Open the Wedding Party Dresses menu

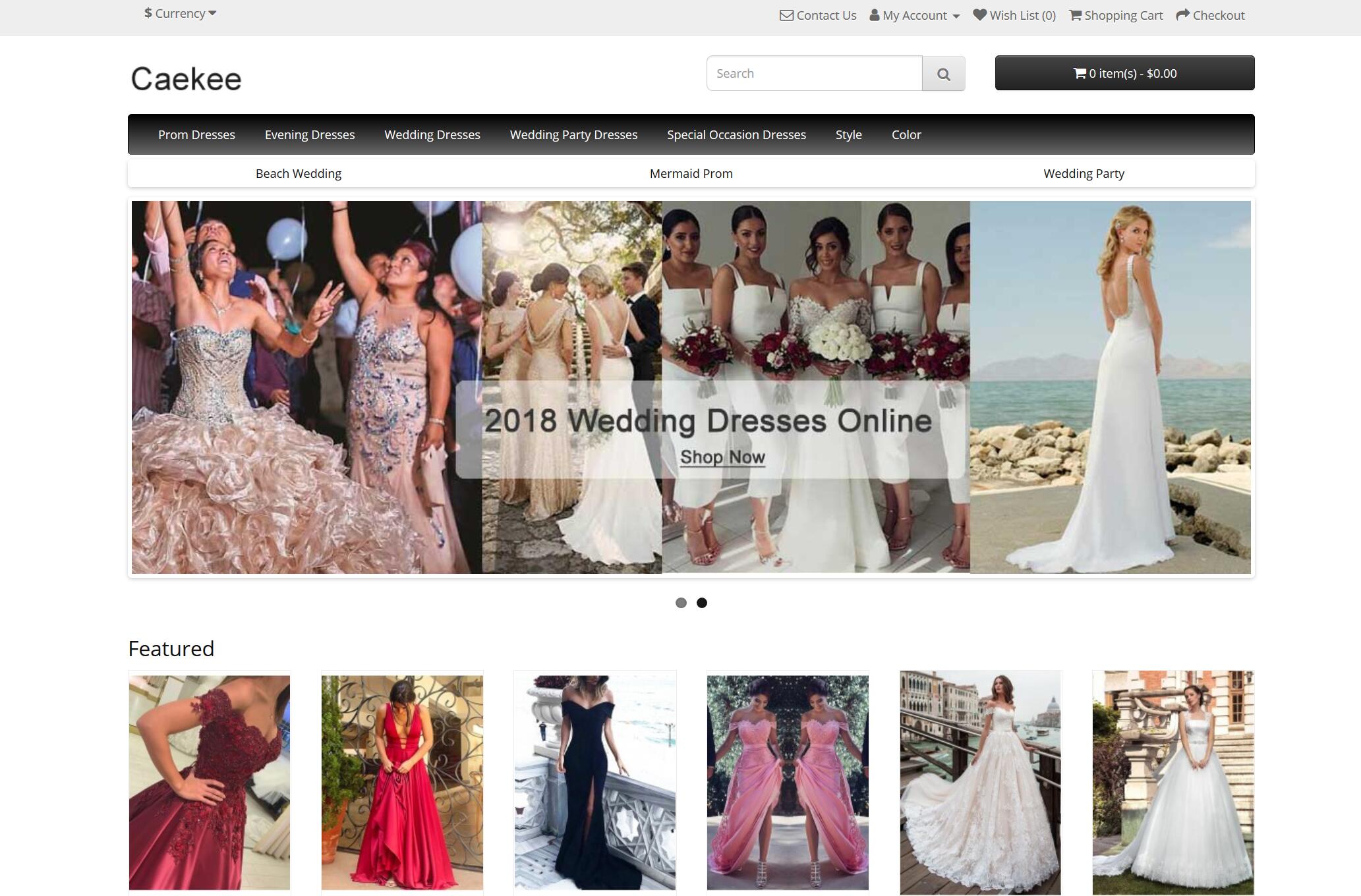pyautogui.click(x=573, y=134)
